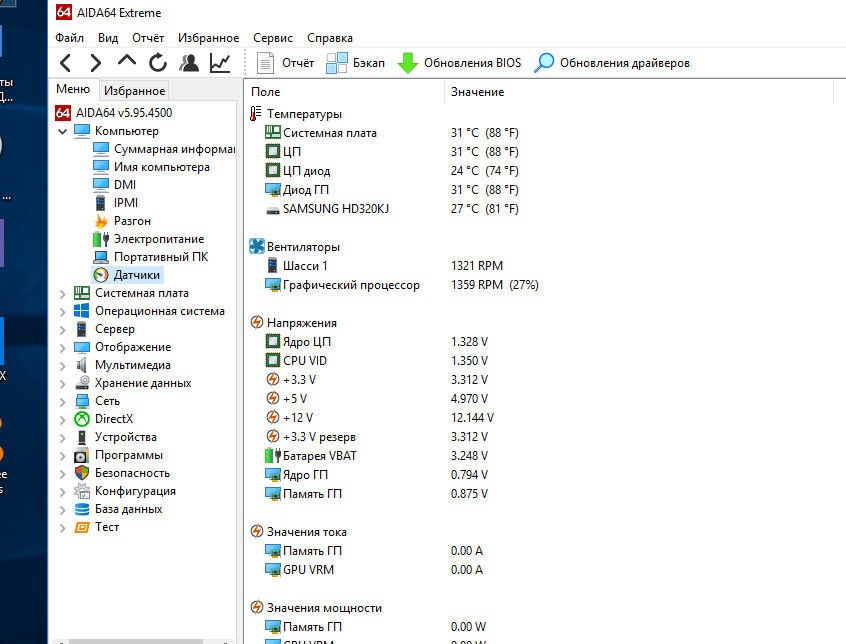Screen dimensions: 846x644
Task: Expand the Системная плата tree node
Action: click(x=63, y=293)
